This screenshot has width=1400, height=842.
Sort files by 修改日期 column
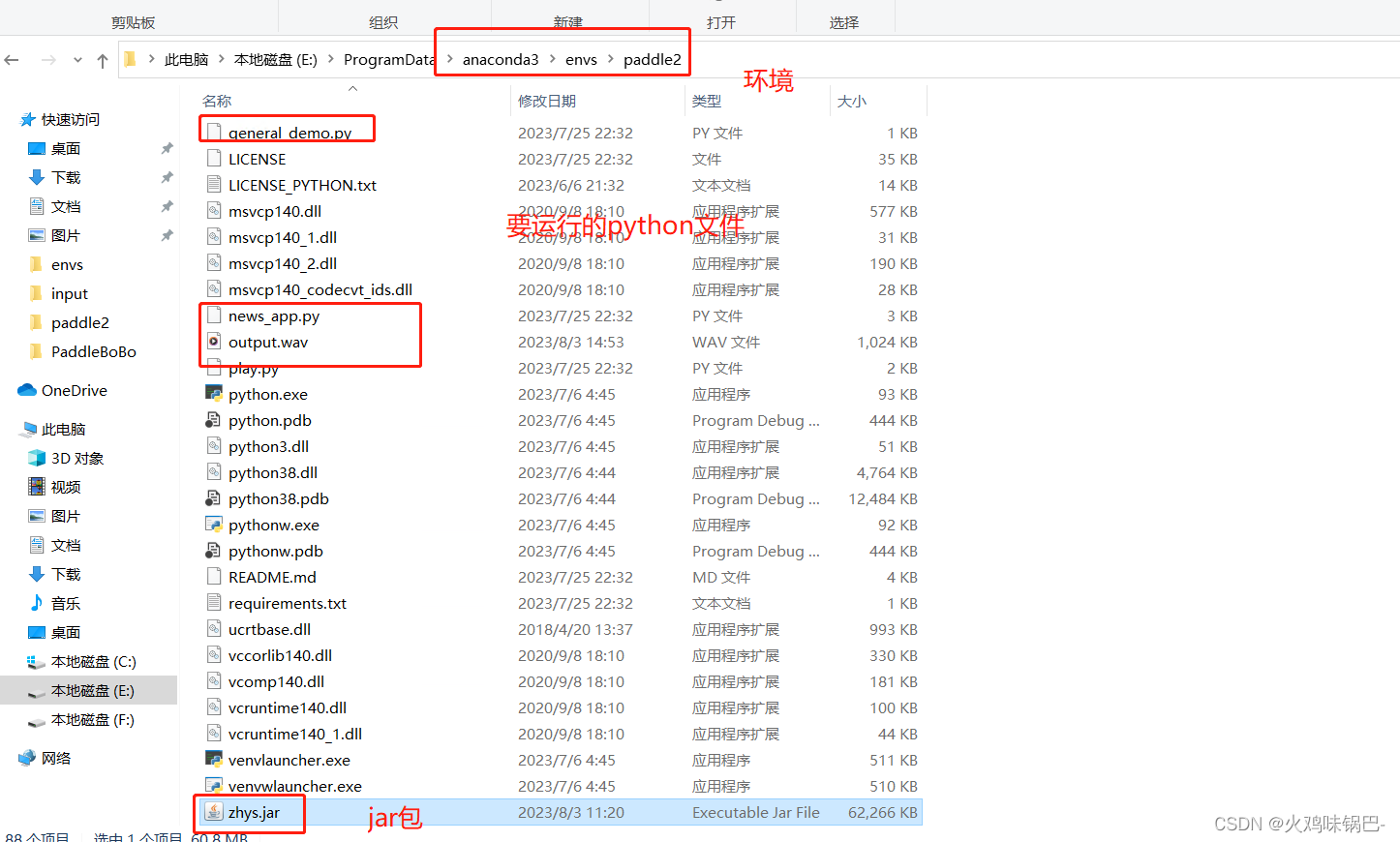[x=547, y=101]
